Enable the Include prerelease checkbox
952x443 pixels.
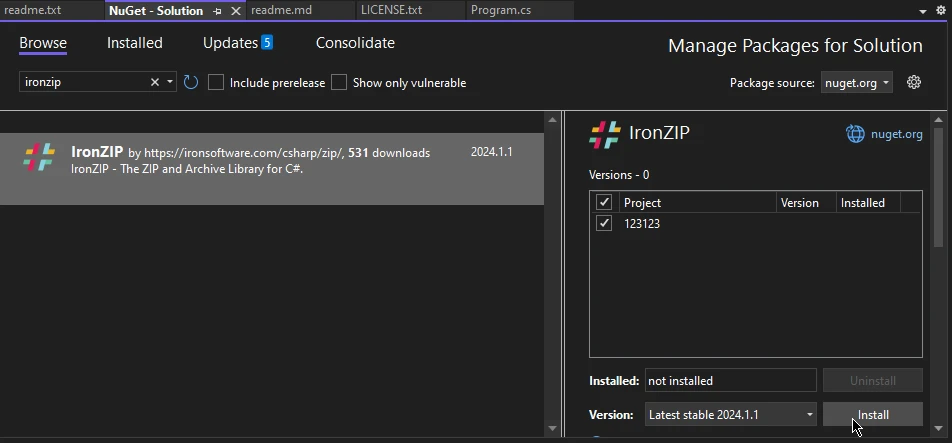tap(216, 82)
